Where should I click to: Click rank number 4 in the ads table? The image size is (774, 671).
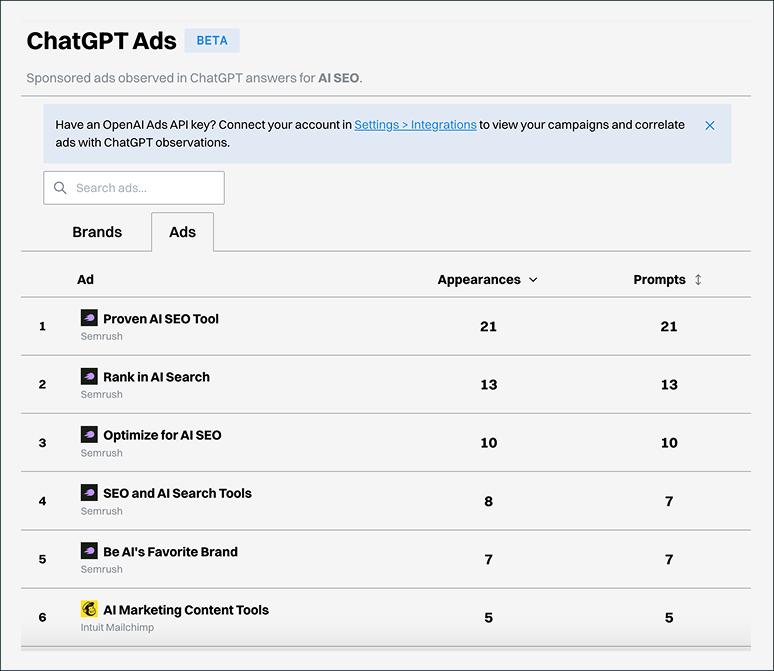42,501
